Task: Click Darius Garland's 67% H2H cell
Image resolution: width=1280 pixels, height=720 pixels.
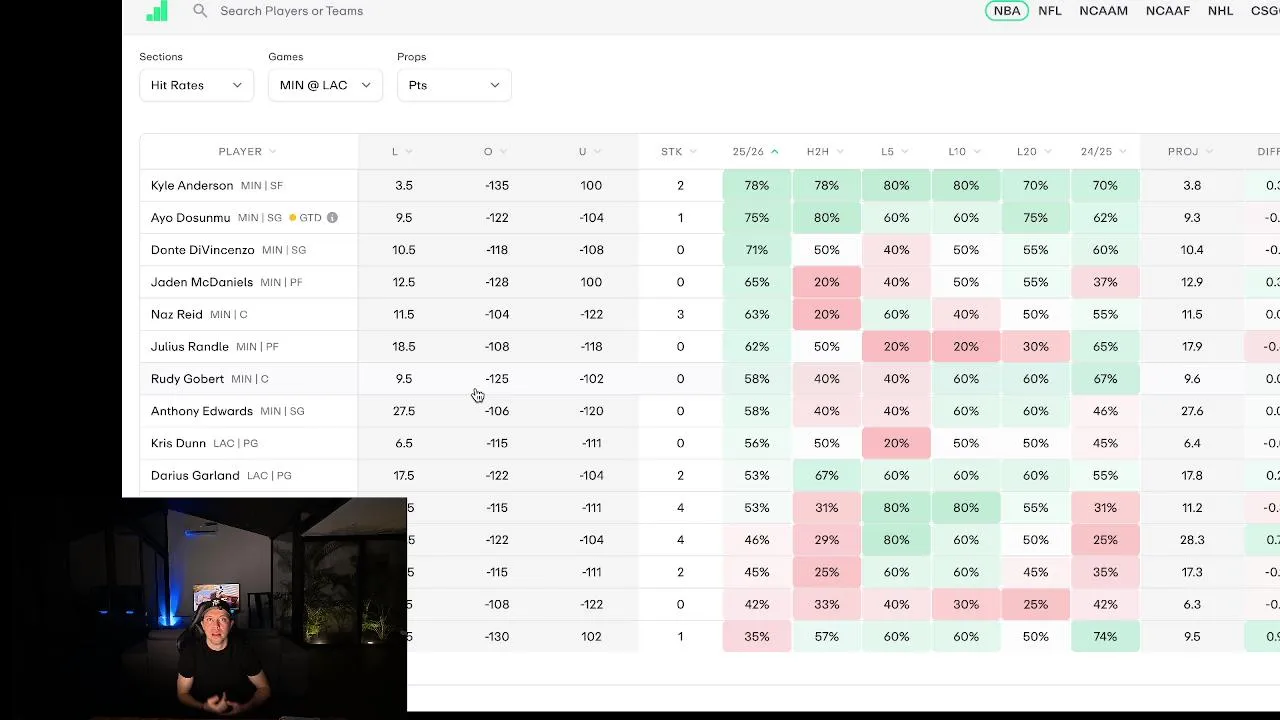Action: (x=826, y=475)
